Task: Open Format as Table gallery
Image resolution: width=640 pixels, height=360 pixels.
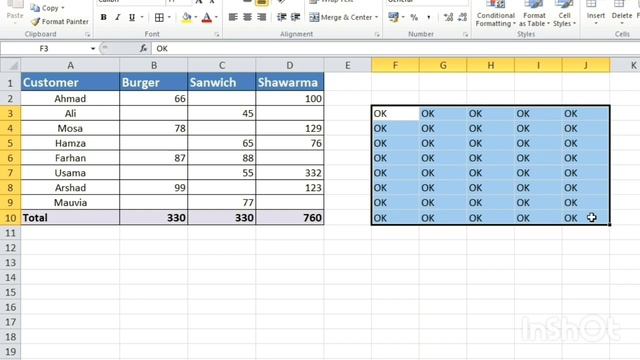Action: (x=534, y=14)
